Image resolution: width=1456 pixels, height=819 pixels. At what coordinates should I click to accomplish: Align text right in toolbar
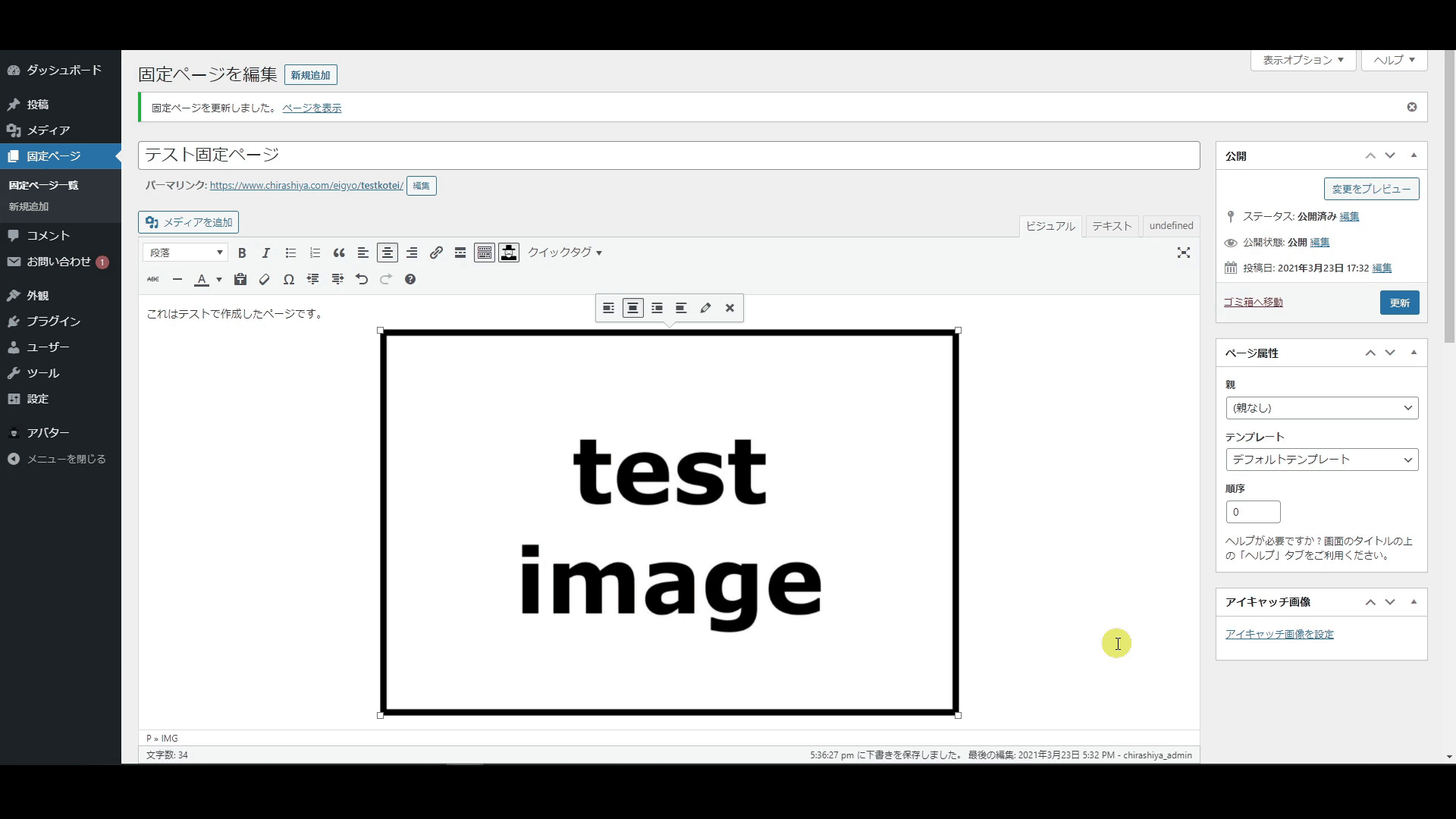tap(412, 253)
